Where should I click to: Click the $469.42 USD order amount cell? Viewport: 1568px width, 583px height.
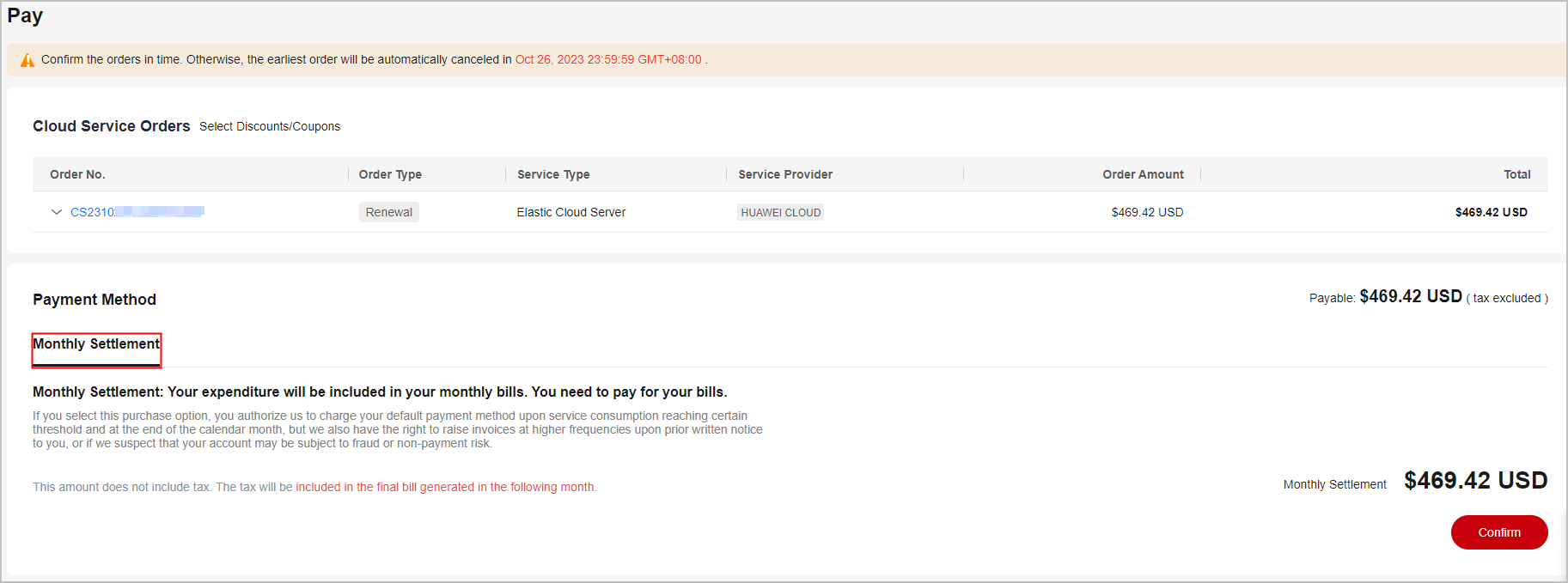pos(1148,212)
